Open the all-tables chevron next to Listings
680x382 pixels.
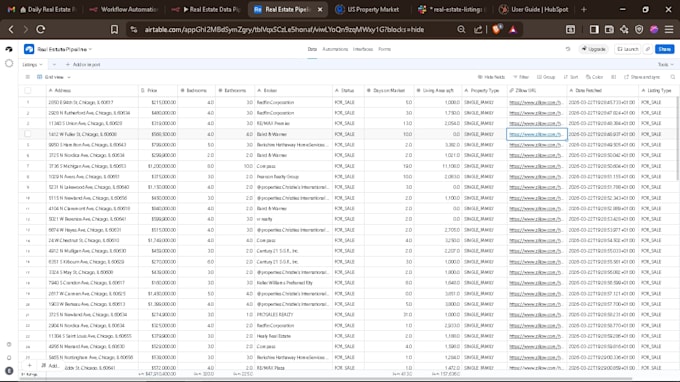pos(54,65)
